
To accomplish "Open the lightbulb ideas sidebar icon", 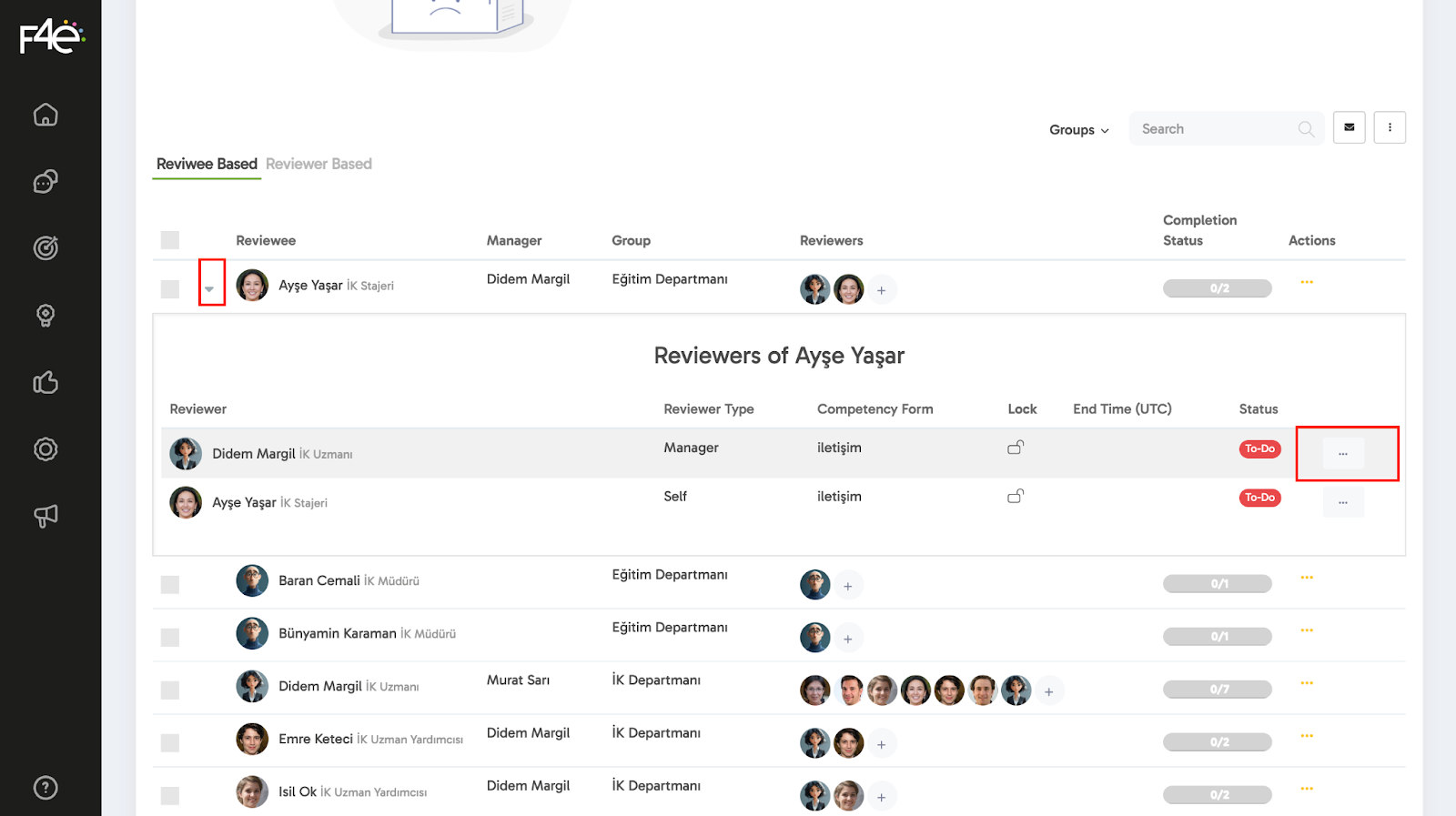I will click(x=45, y=316).
